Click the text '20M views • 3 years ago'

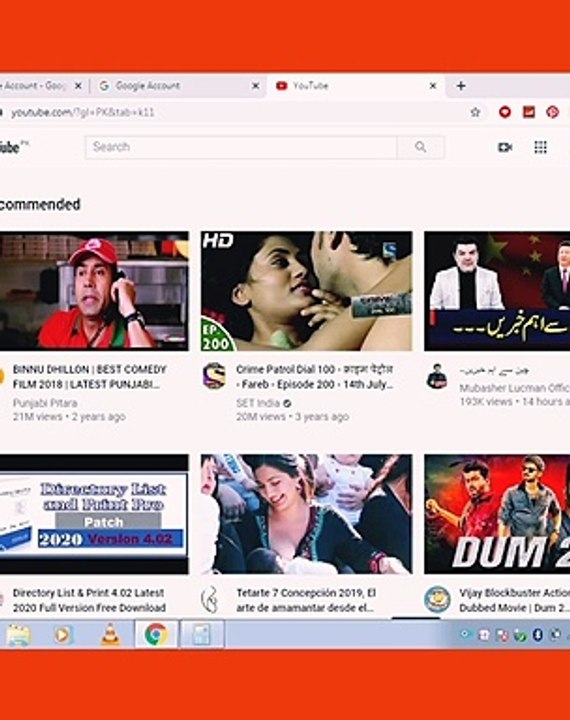293,417
